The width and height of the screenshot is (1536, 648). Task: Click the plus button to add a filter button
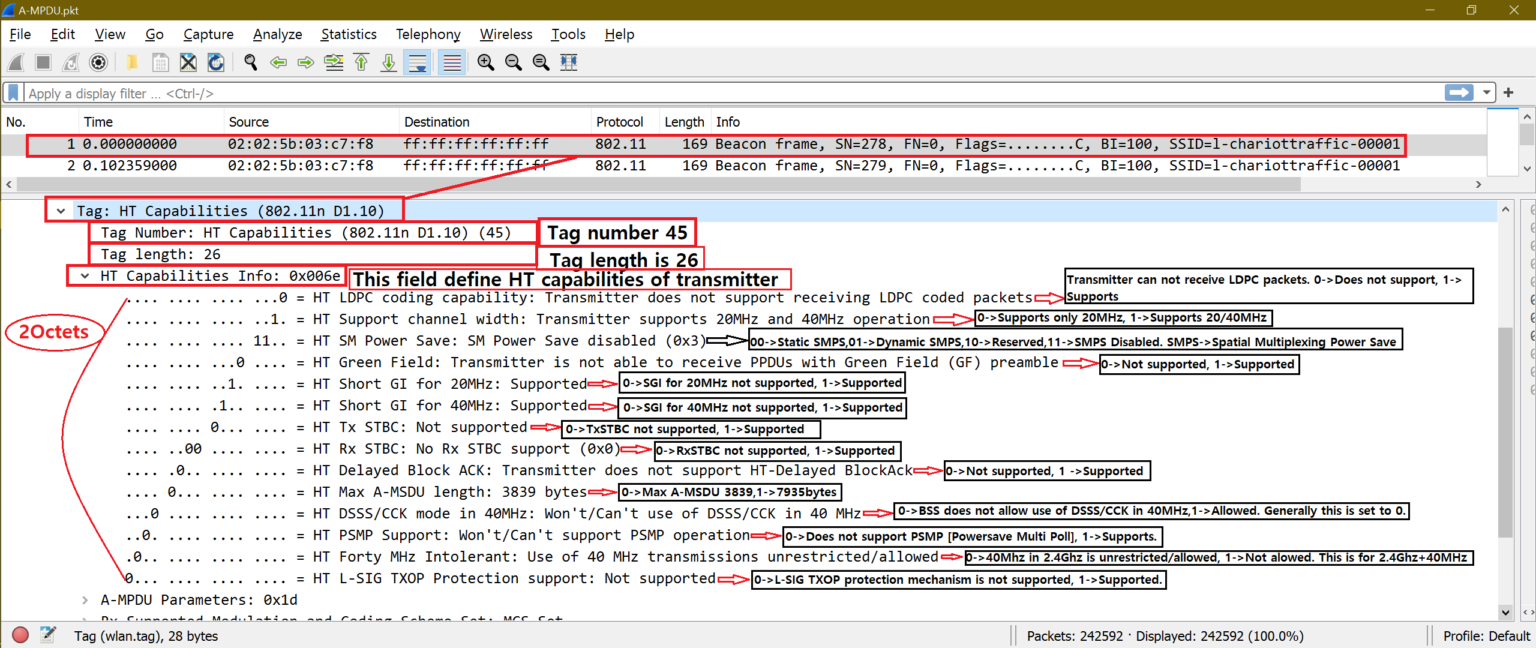coord(1509,92)
